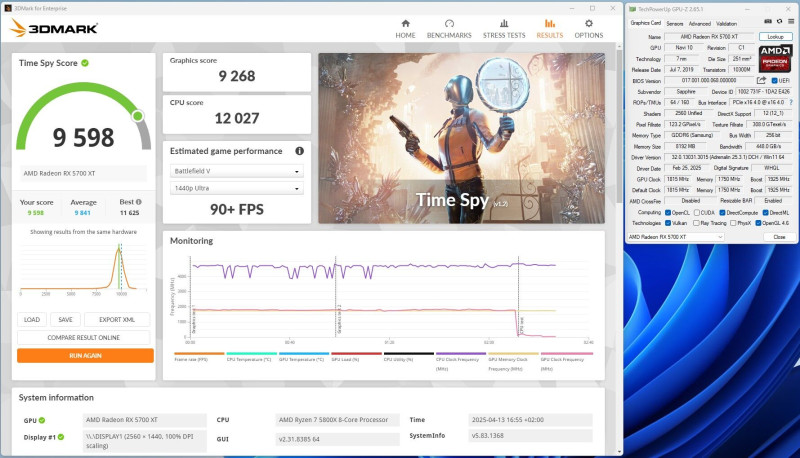Click the AMD Radeon logo in GPU-Z
The image size is (800, 458).
(775, 58)
